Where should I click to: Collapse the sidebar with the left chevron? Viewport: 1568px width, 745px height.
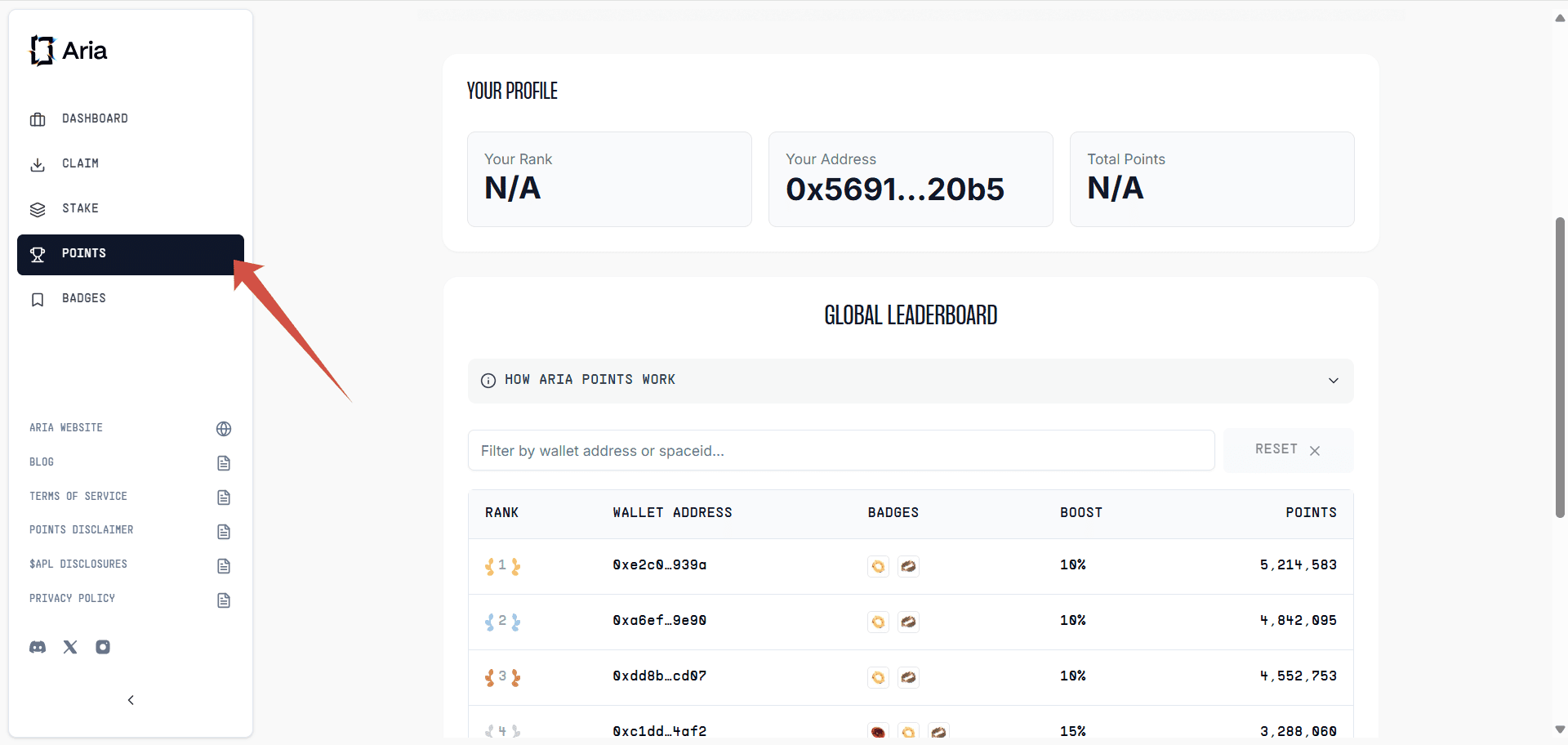(x=131, y=700)
